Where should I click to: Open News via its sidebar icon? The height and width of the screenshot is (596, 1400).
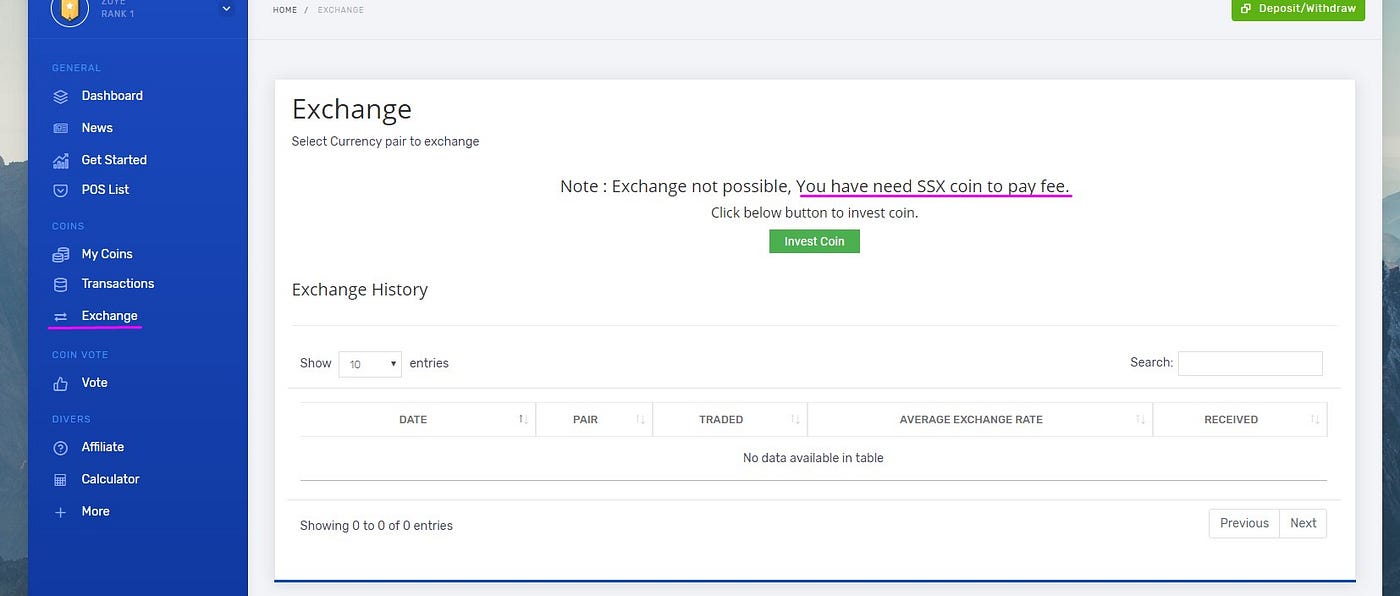coord(61,127)
